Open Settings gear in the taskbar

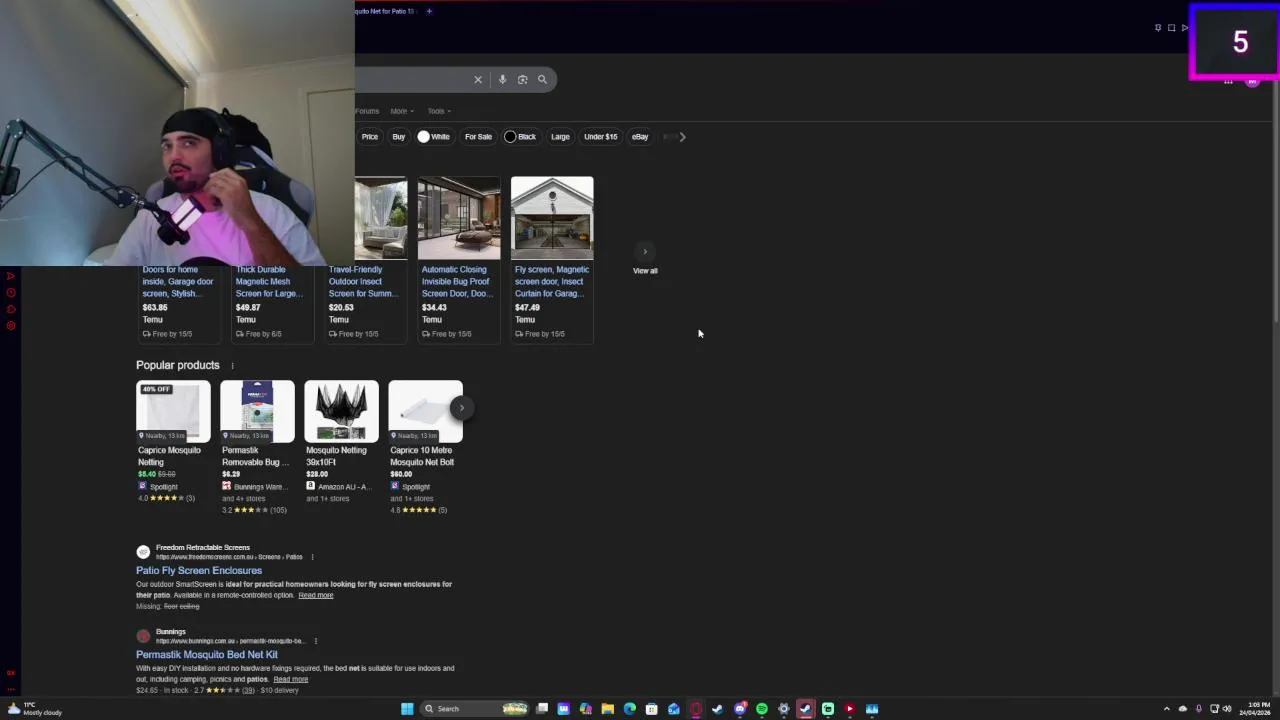tap(783, 709)
